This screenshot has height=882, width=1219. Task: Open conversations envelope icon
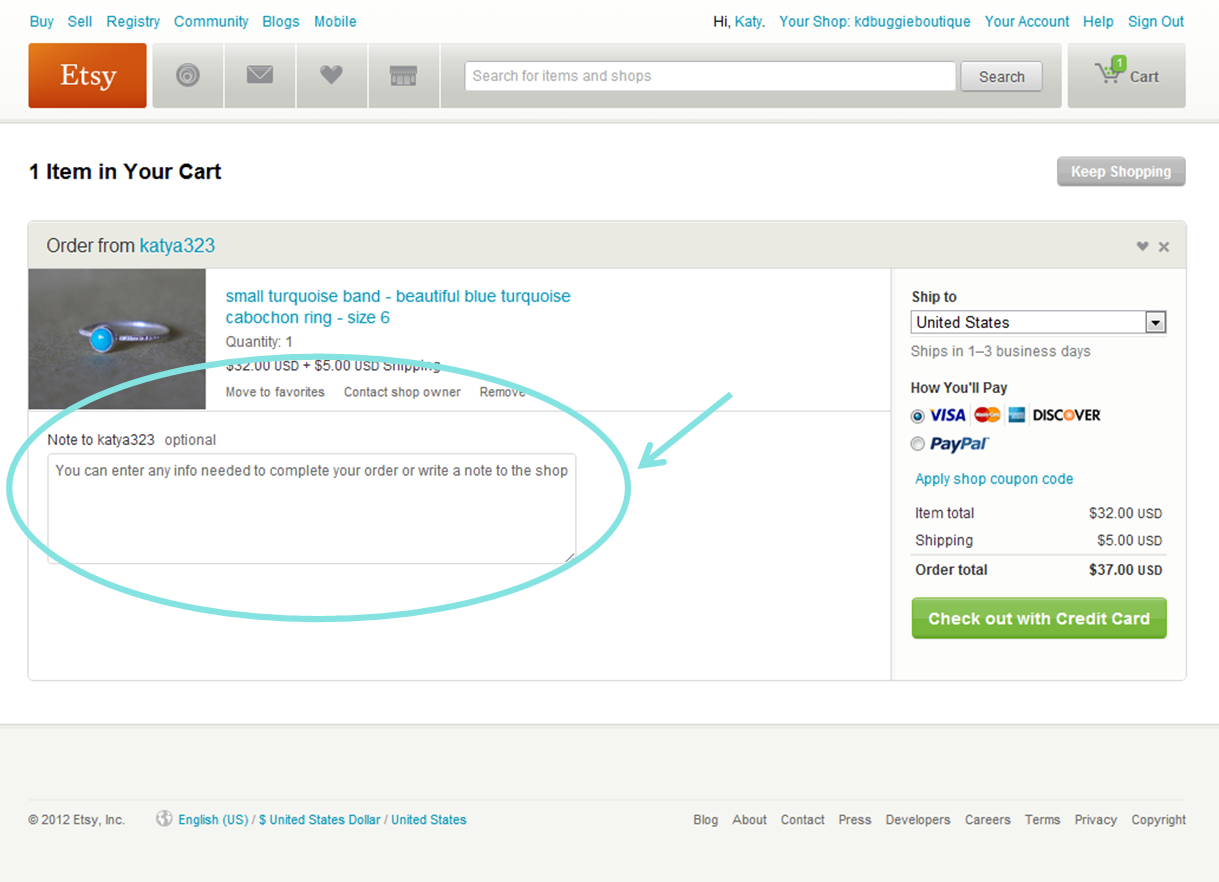pyautogui.click(x=260, y=76)
